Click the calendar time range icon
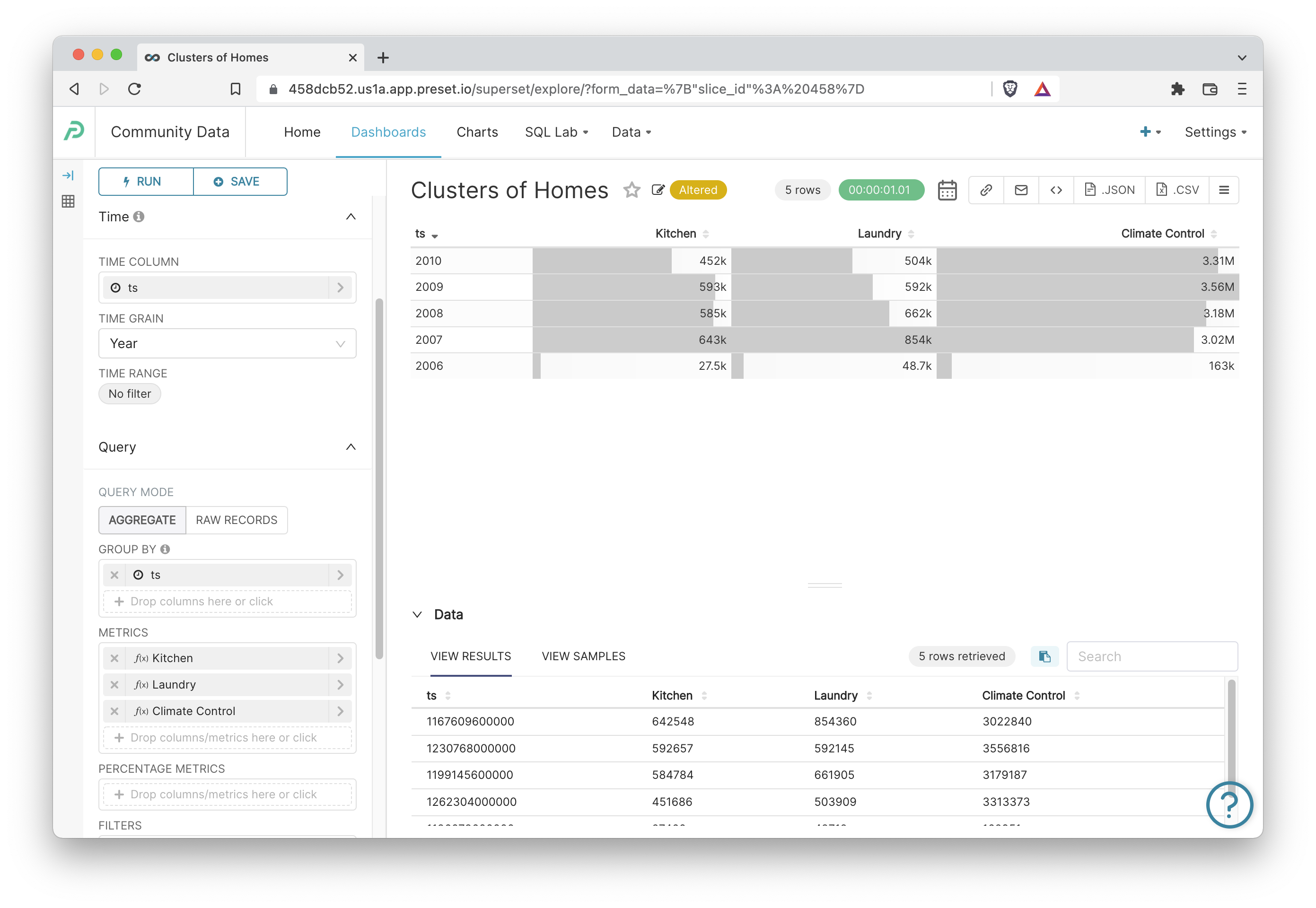This screenshot has width=1316, height=908. click(947, 189)
